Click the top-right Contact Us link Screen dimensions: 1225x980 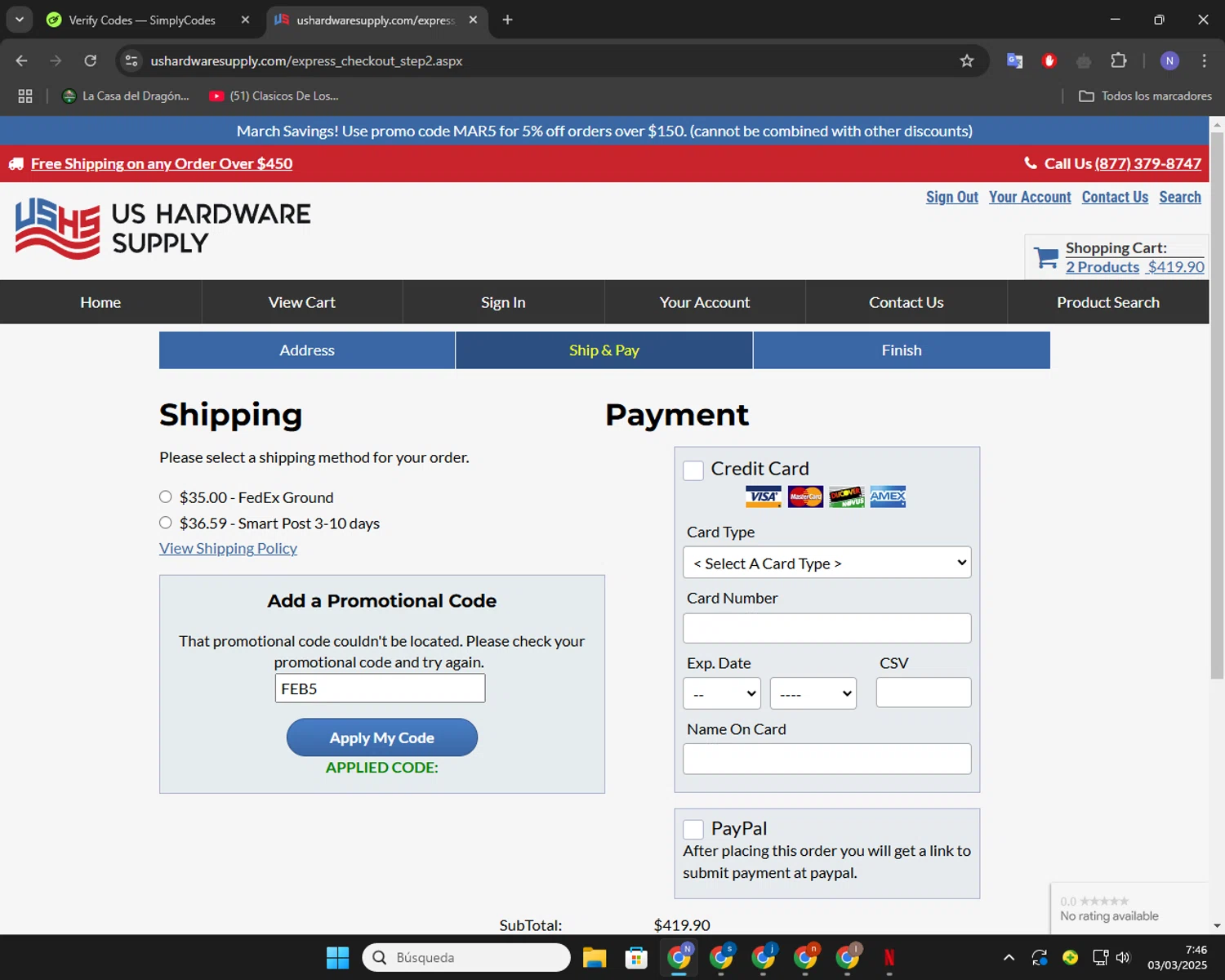pyautogui.click(x=1115, y=197)
